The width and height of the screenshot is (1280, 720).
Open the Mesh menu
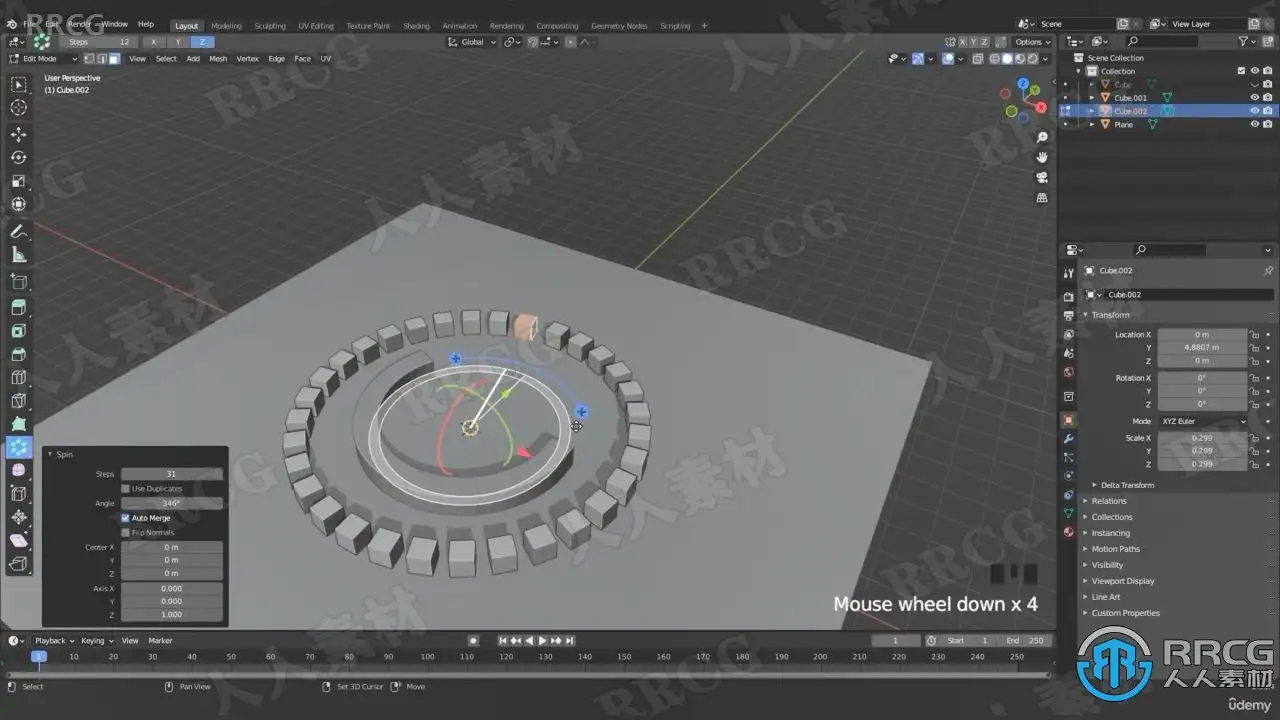coord(218,59)
